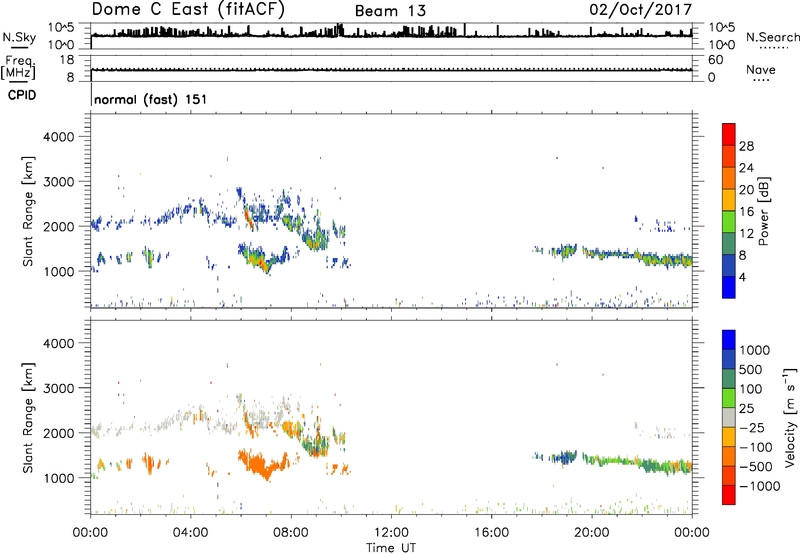This screenshot has height=554, width=800.
Task: Click the "04:00" time tick label
Action: coord(190,533)
